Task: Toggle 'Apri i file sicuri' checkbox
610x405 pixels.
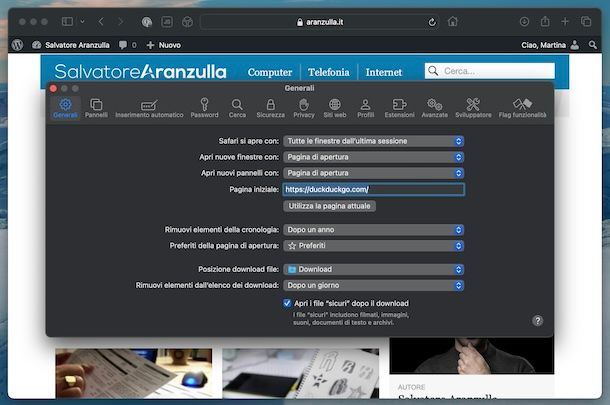Action: (287, 303)
